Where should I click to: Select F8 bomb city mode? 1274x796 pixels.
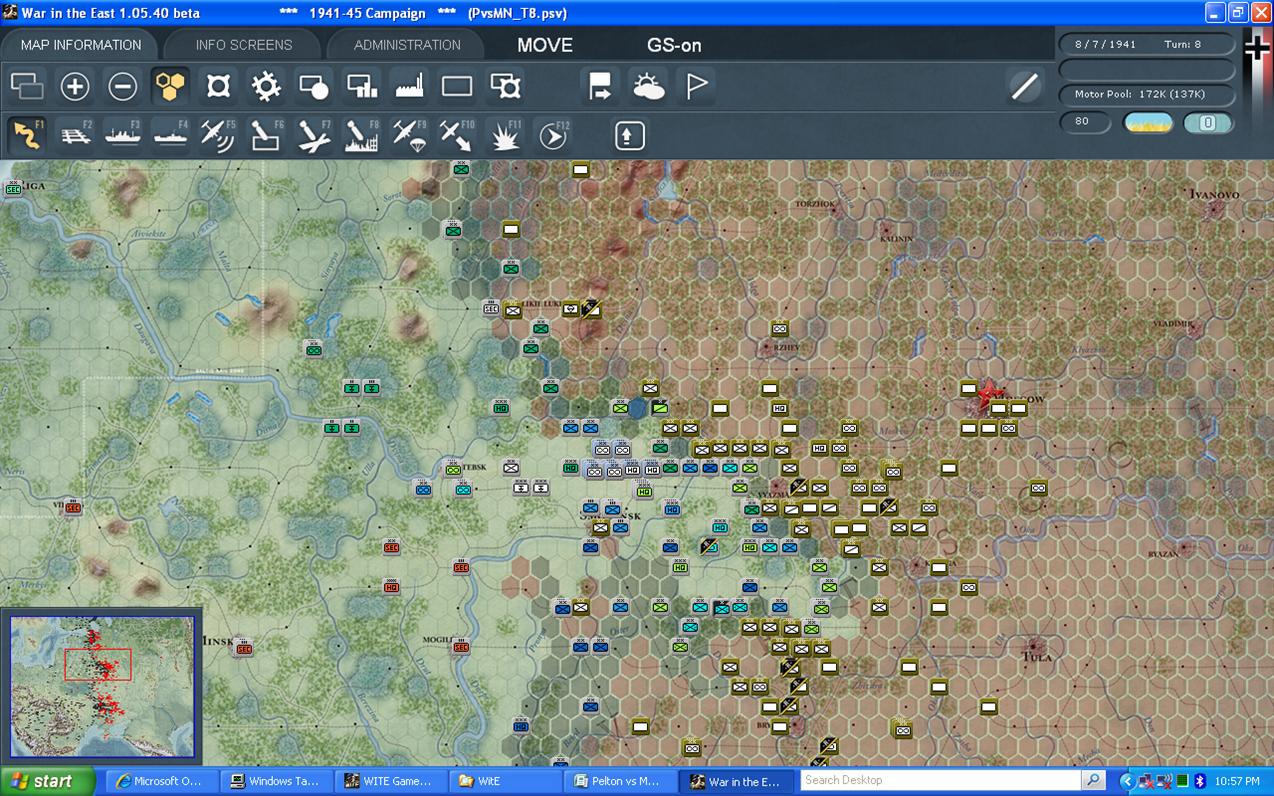pyautogui.click(x=362, y=135)
